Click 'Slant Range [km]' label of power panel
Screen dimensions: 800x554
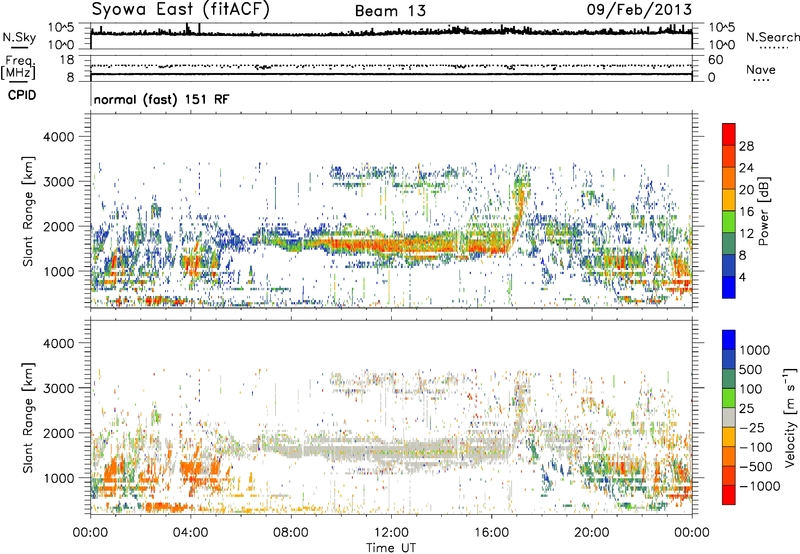pos(28,211)
